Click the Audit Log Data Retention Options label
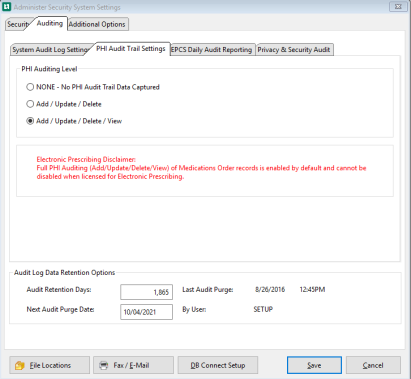This screenshot has width=411, height=379. [64, 273]
